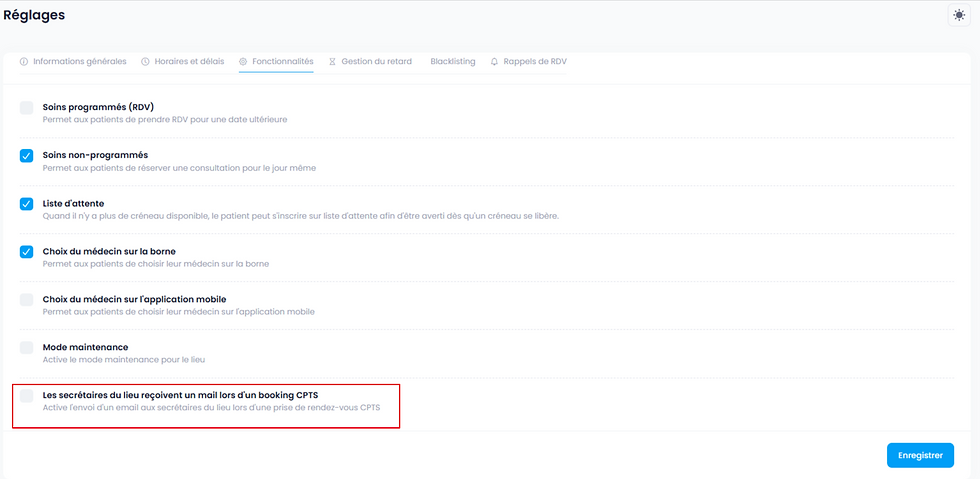
Task: Click description 'Permet aux patients de choisir leur médecin sur l'application mobile'
Action: (x=179, y=311)
